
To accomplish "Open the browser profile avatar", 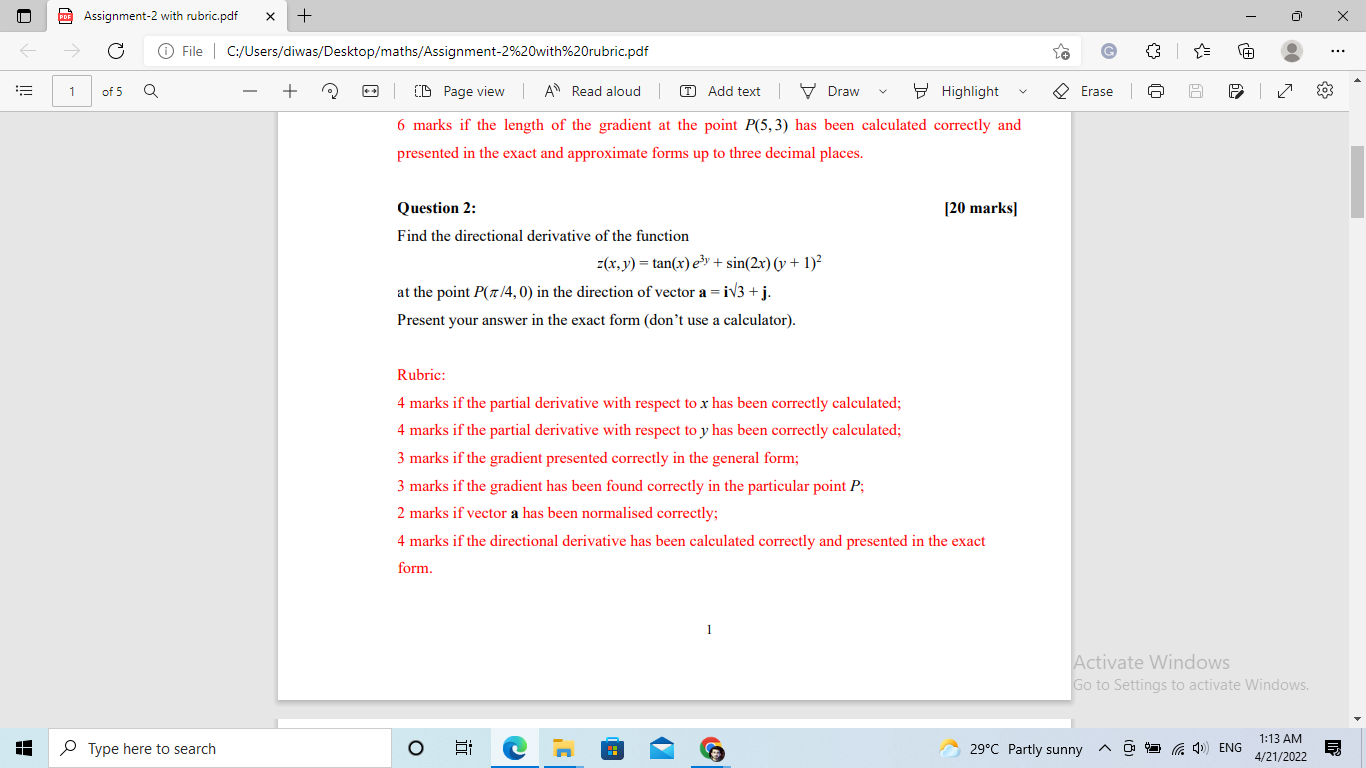I will click(1292, 51).
